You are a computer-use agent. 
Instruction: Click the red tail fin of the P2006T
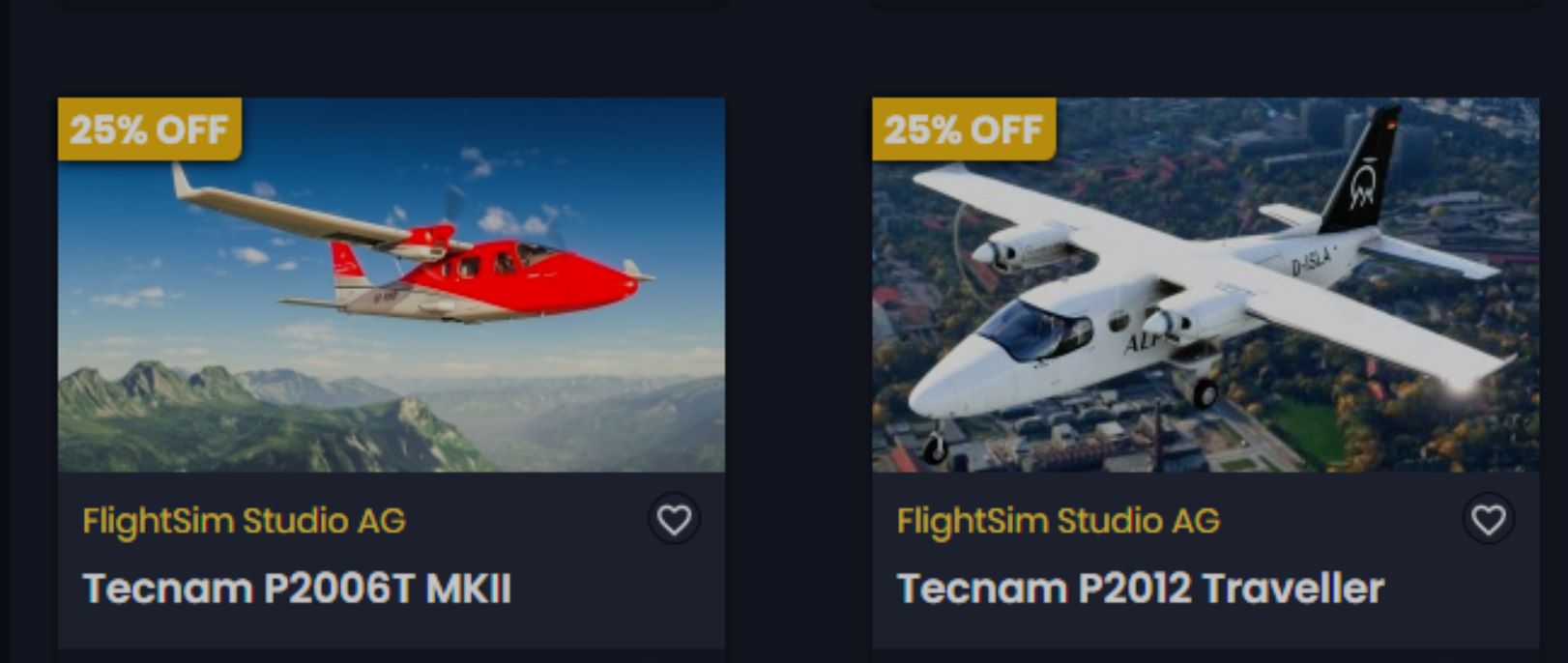click(347, 263)
